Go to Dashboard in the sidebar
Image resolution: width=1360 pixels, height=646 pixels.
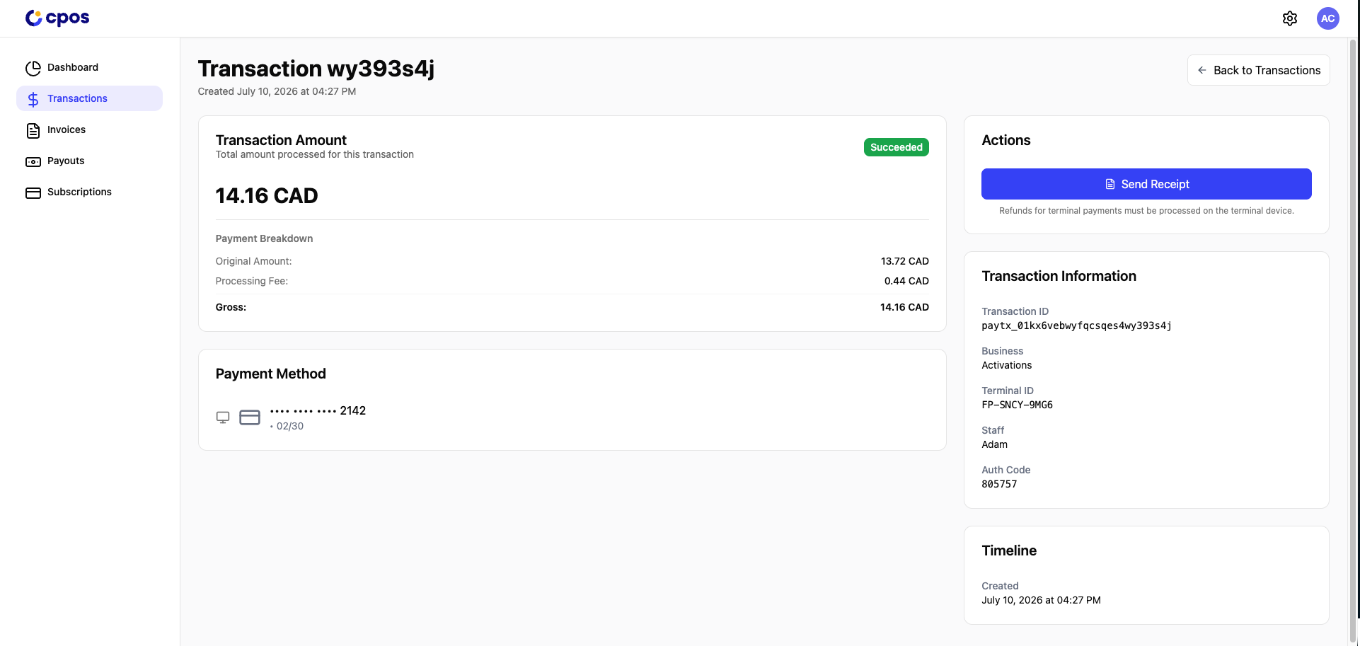coord(89,67)
